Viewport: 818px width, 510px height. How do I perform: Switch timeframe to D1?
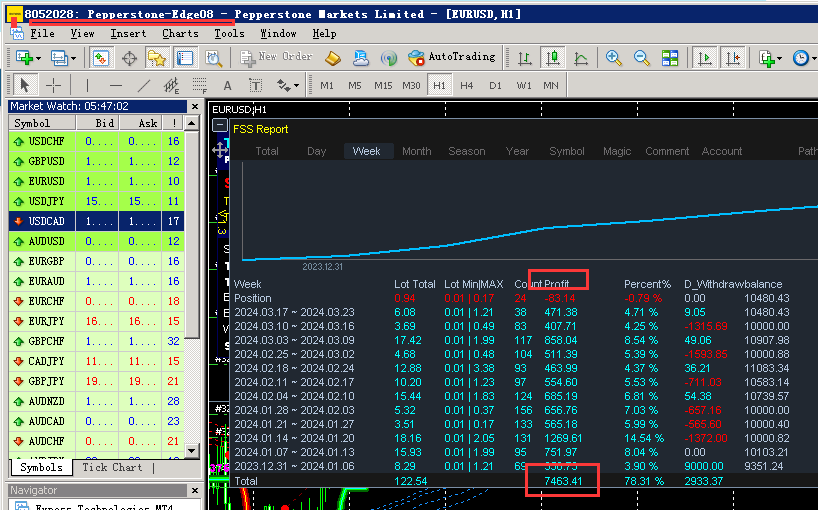[495, 85]
